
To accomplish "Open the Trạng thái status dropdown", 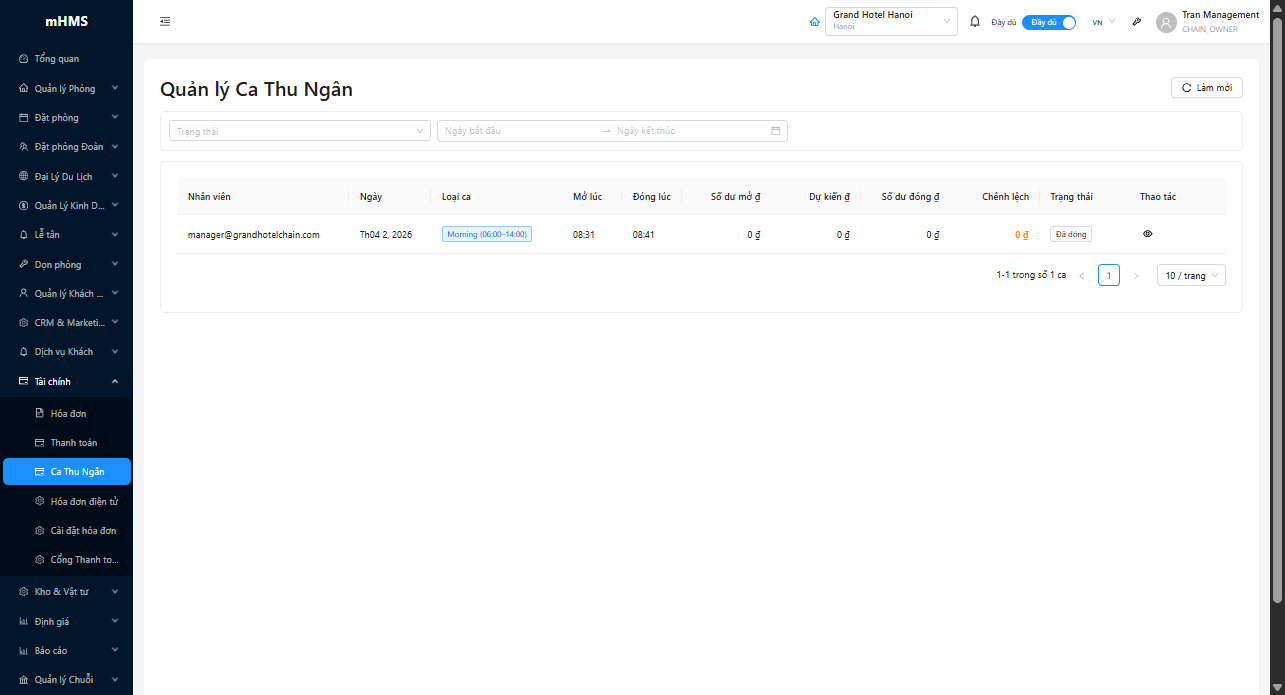I will [300, 131].
